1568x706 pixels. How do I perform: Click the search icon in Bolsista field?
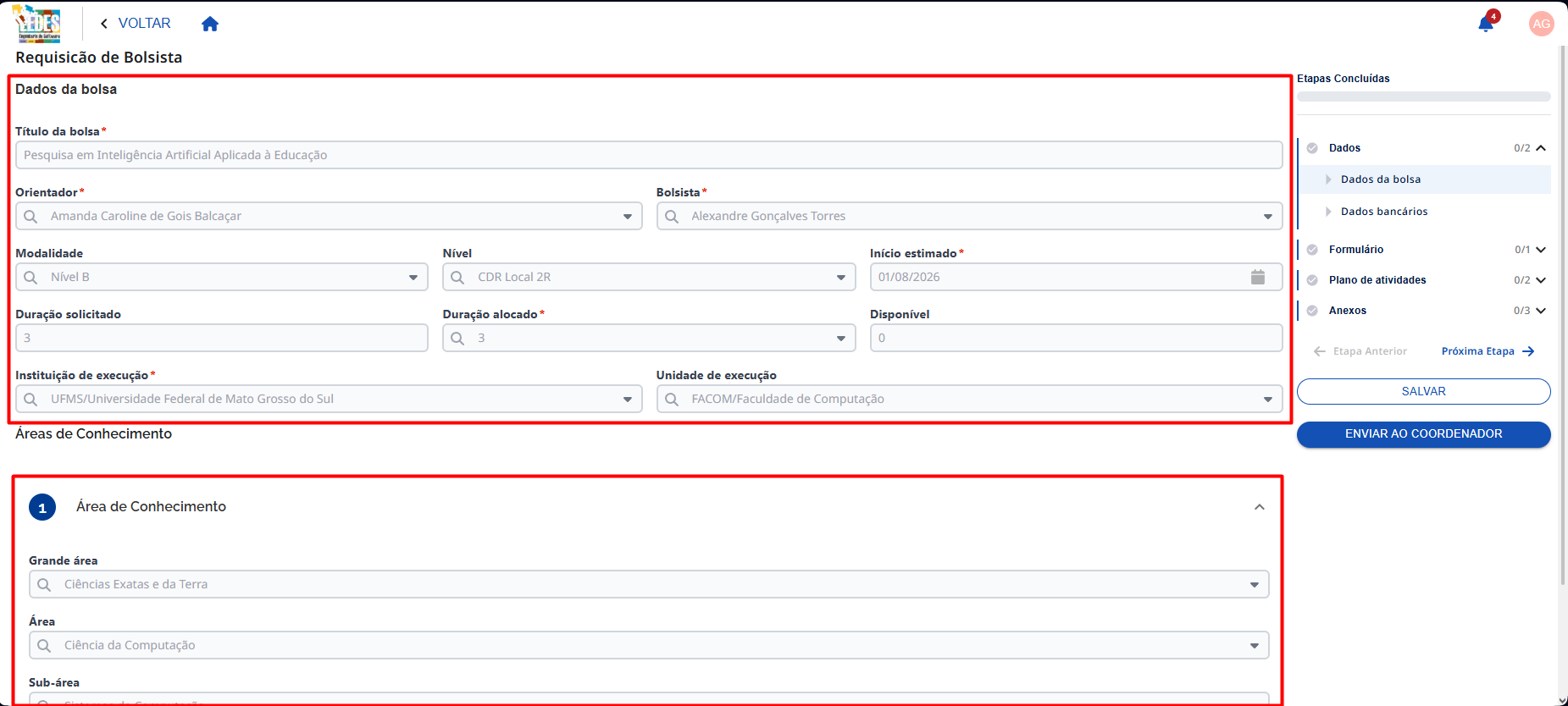[x=672, y=216]
